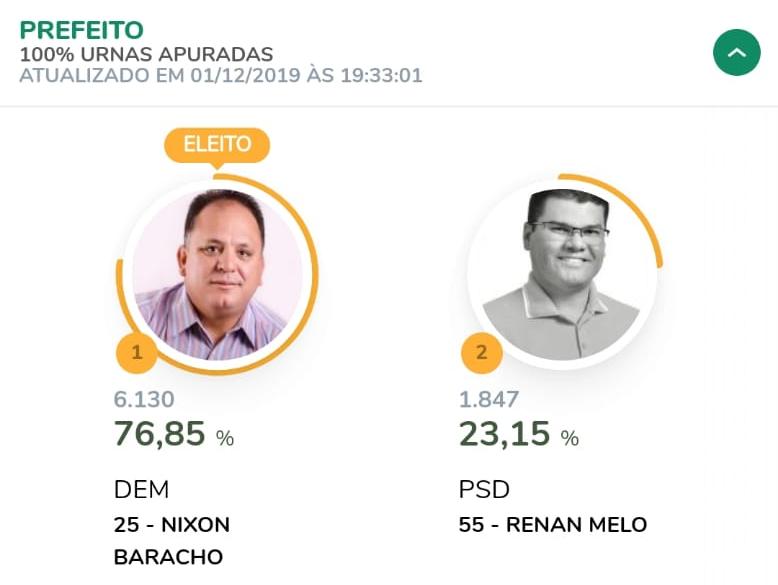Click the ELEITO badge

[217, 145]
